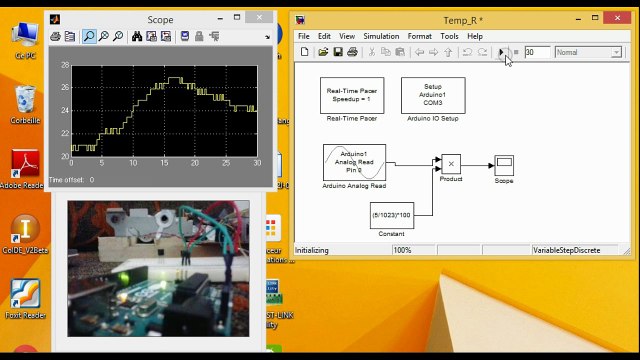Image resolution: width=640 pixels, height=360 pixels.
Task: Open CoIDE_V2Beta desktop shortcut
Action: pos(25,235)
